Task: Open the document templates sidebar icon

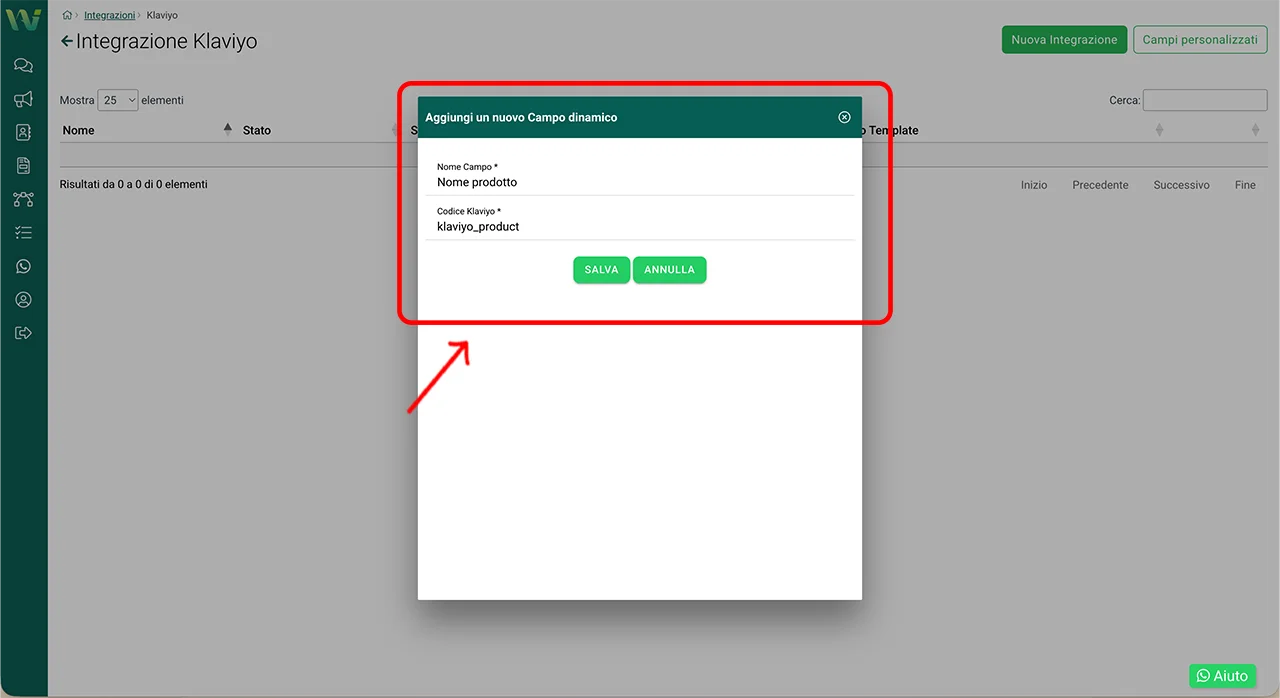Action: pyautogui.click(x=23, y=166)
